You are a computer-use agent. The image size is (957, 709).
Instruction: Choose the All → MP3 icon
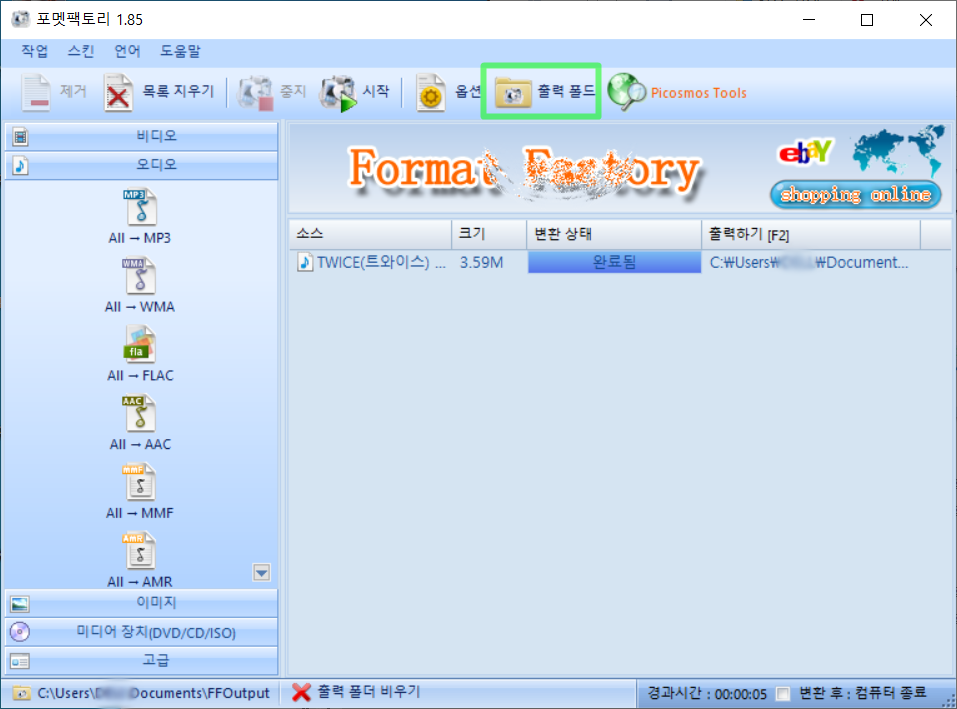[140, 207]
